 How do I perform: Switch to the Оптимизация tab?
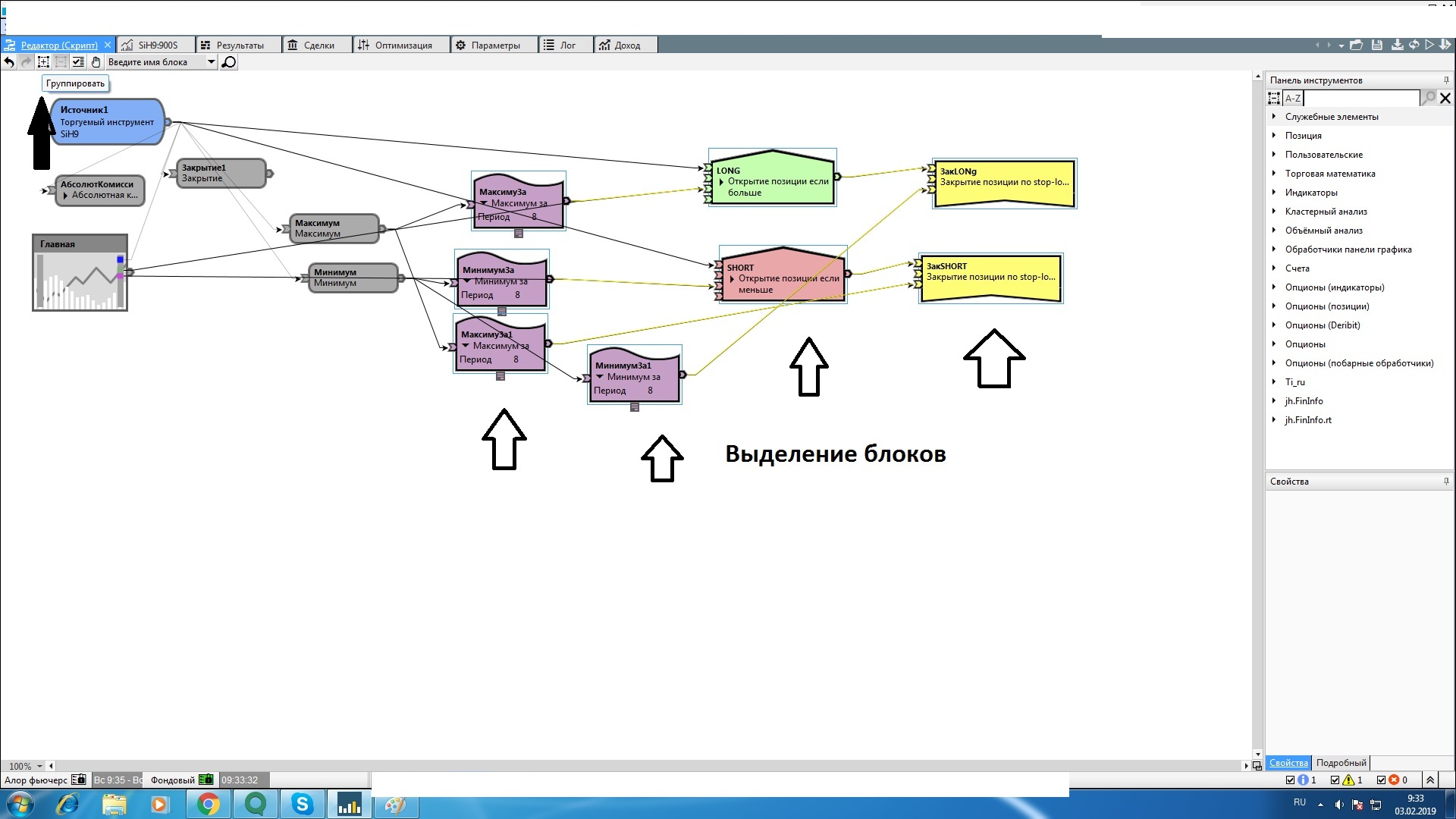point(402,45)
